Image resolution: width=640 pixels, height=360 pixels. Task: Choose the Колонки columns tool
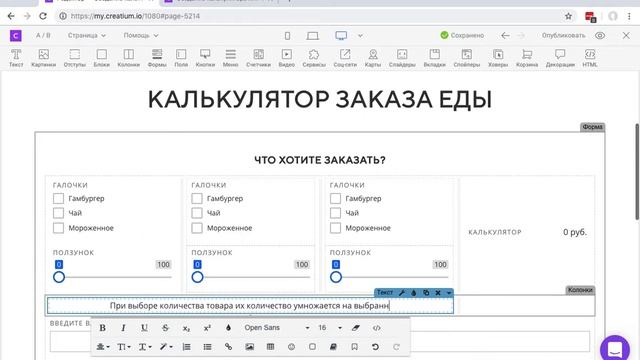click(x=129, y=58)
